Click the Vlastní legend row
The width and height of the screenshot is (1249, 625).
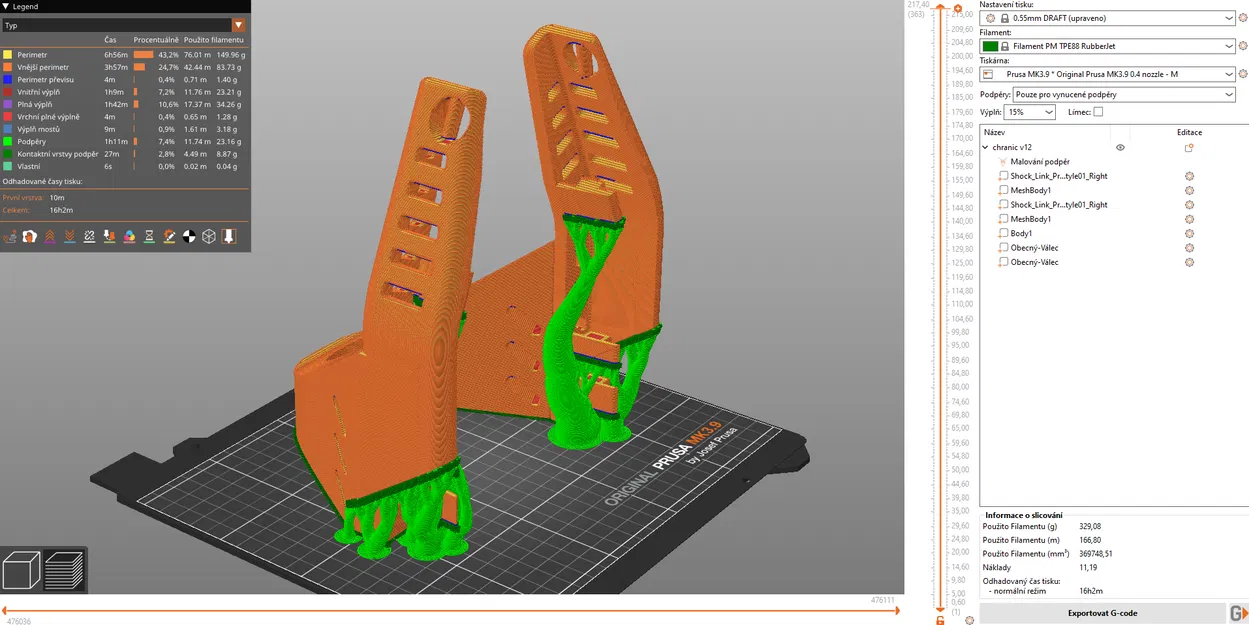(x=125, y=166)
